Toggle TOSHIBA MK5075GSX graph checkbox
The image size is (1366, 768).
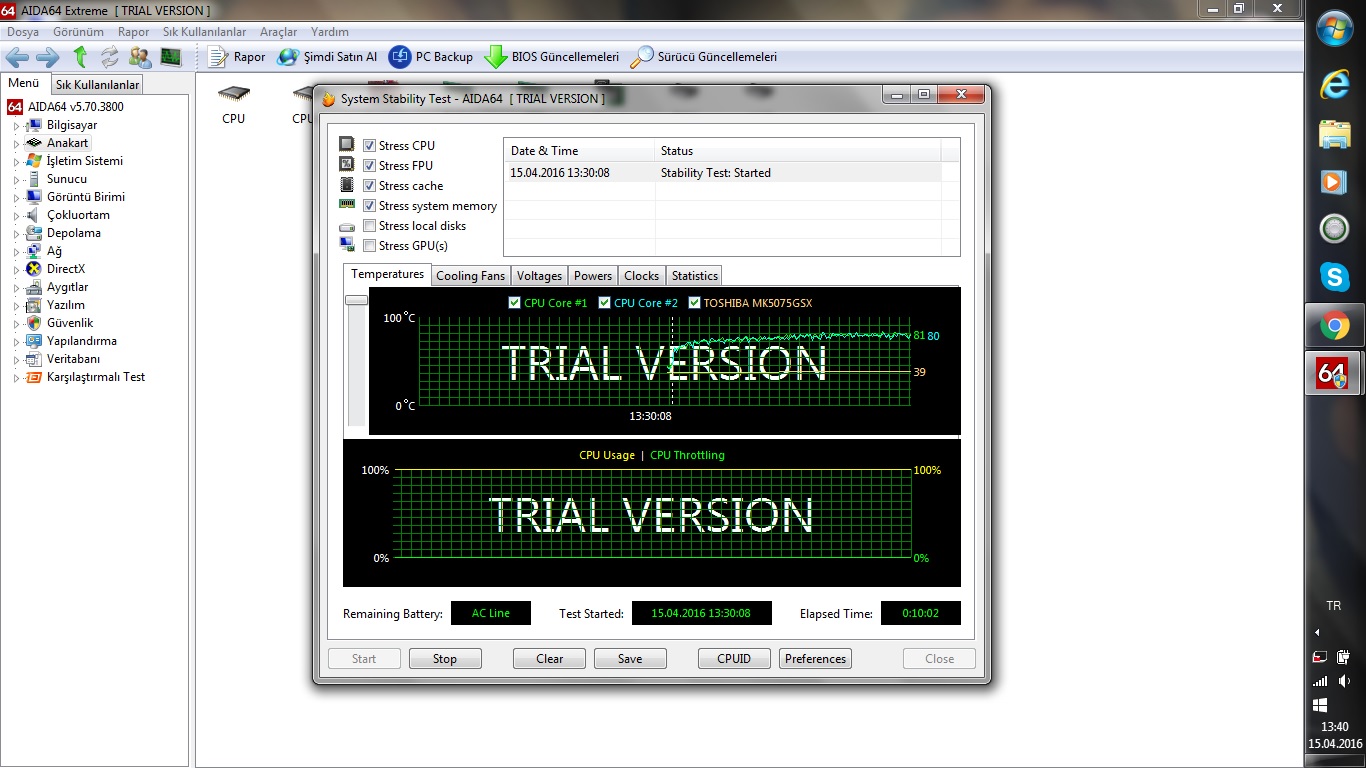point(694,303)
